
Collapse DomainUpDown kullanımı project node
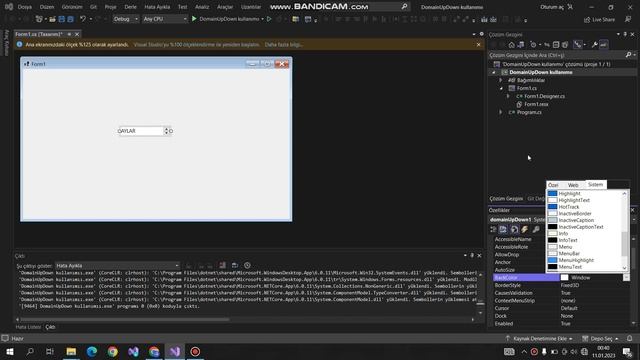pos(493,72)
